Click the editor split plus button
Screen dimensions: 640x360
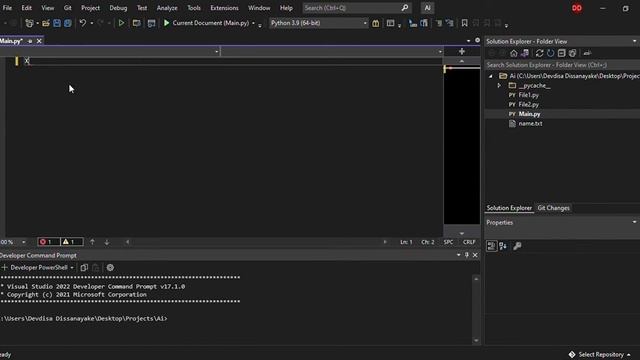point(462,51)
